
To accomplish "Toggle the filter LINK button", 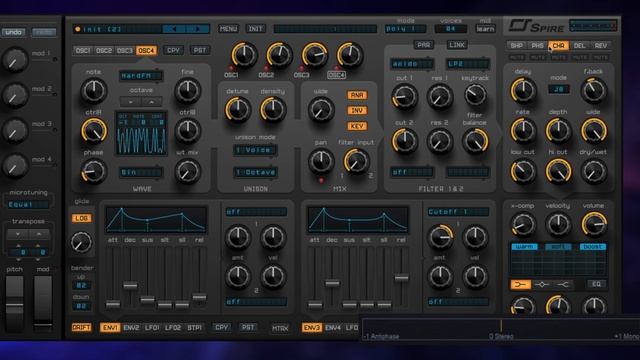I will [457, 45].
